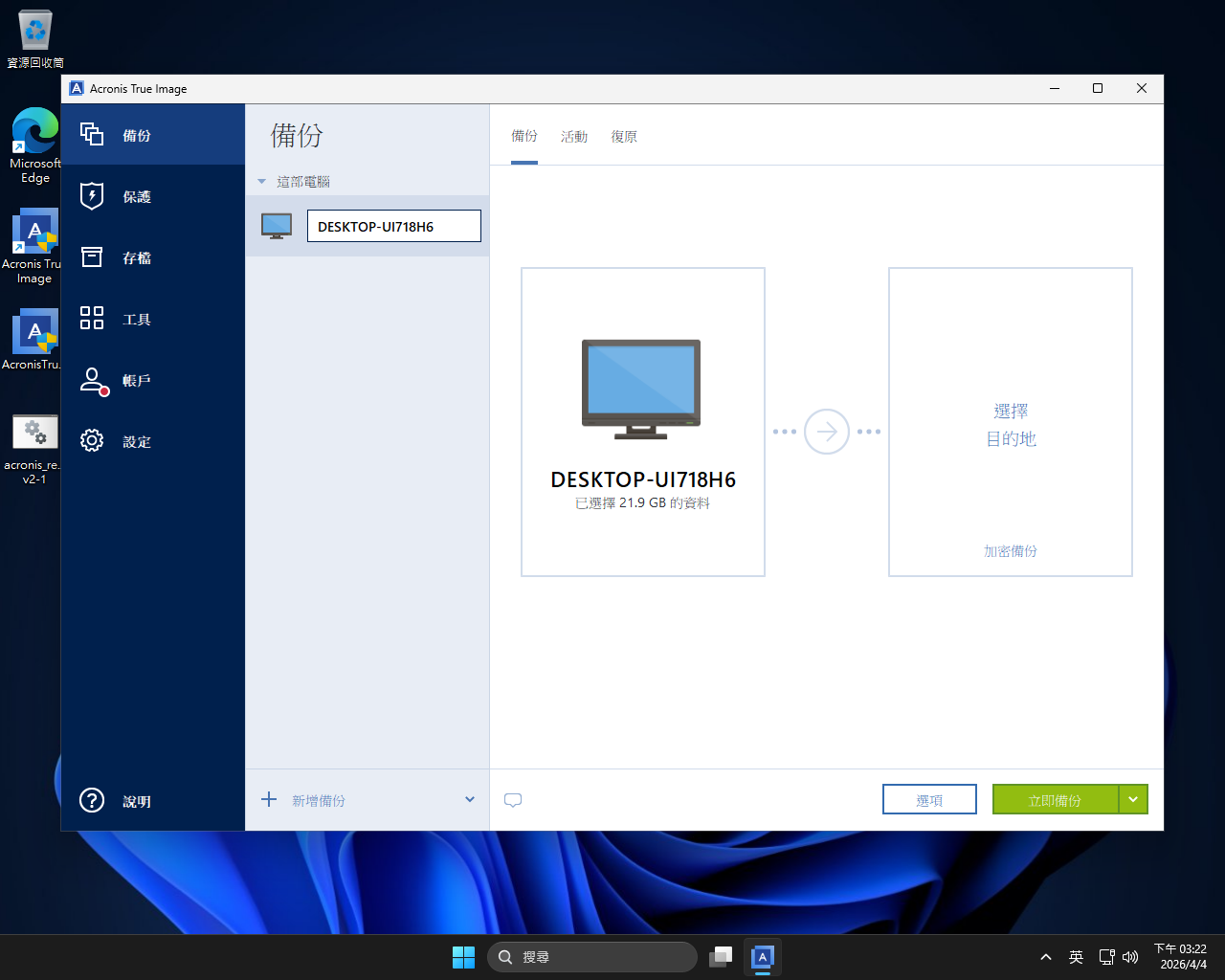Click the green 立即備份 button

coord(1055,799)
